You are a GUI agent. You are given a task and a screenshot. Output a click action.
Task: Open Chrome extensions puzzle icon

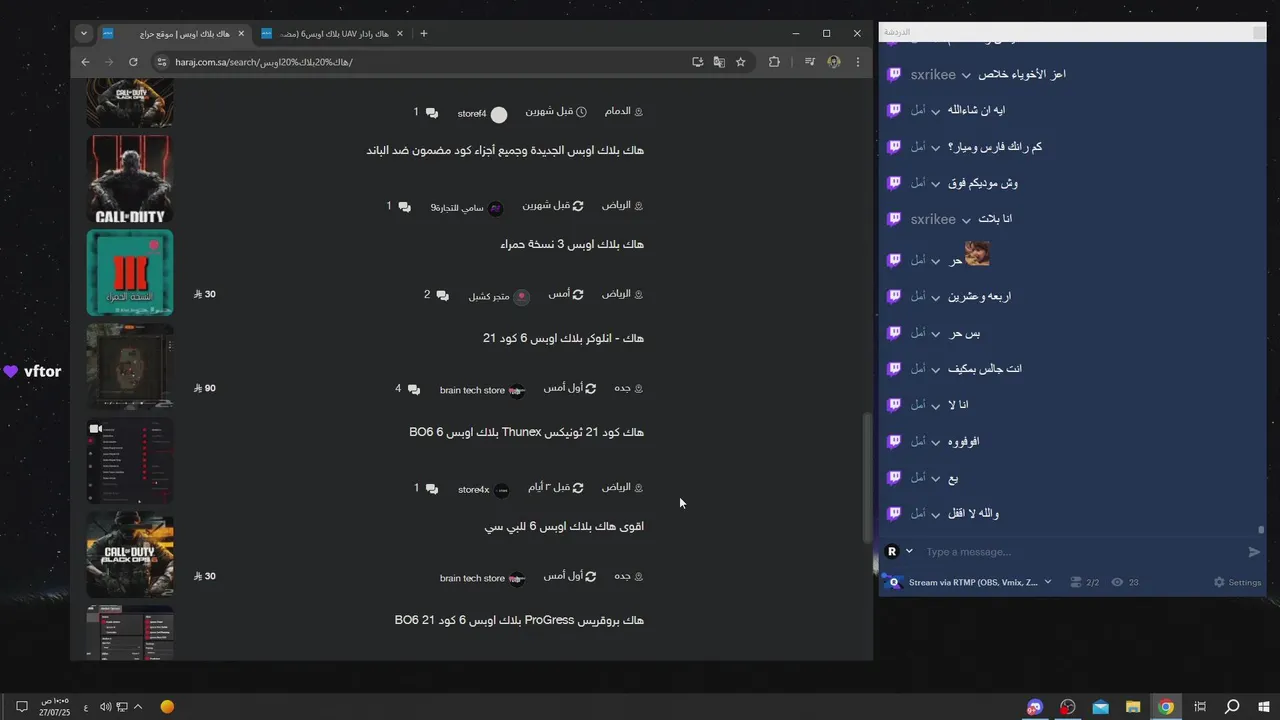(x=774, y=62)
